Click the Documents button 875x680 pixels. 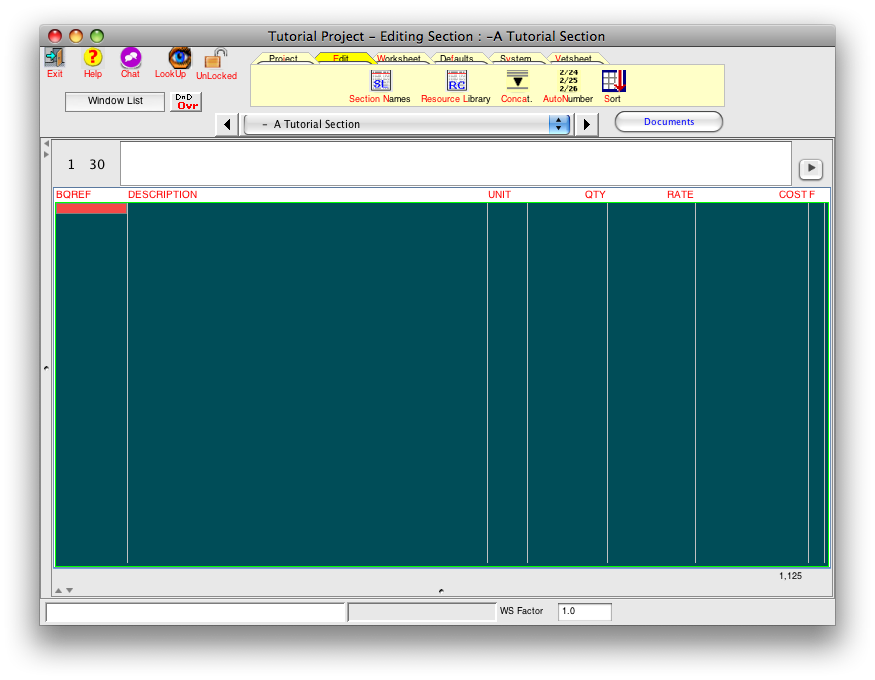point(669,122)
